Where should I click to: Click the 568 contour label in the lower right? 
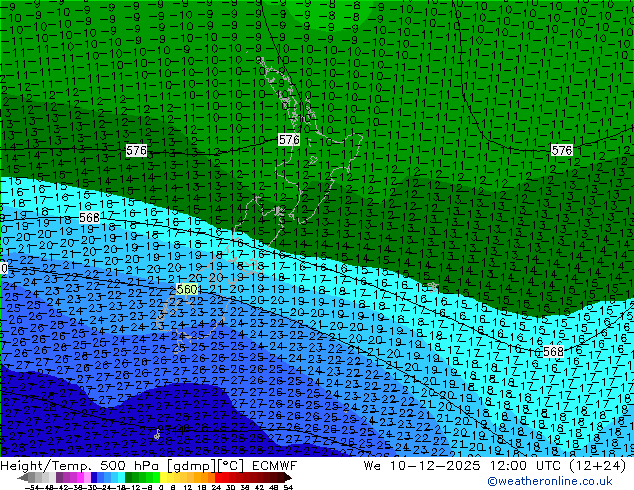pos(553,352)
